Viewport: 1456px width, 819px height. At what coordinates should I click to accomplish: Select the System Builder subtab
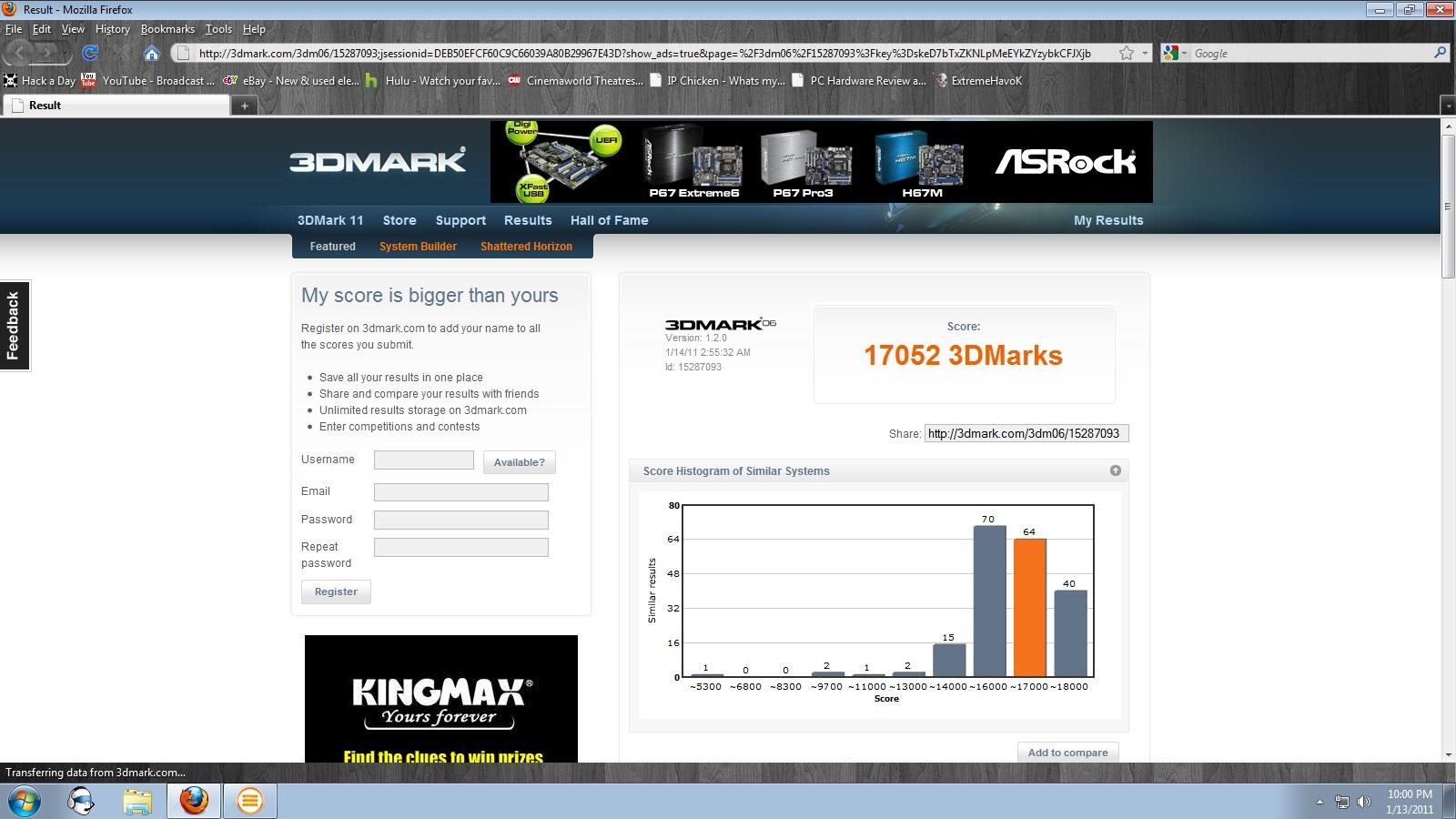pos(418,247)
